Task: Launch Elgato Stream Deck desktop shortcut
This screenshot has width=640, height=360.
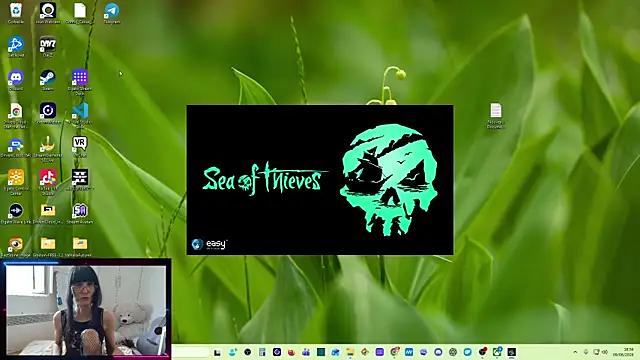Action: 80,82
